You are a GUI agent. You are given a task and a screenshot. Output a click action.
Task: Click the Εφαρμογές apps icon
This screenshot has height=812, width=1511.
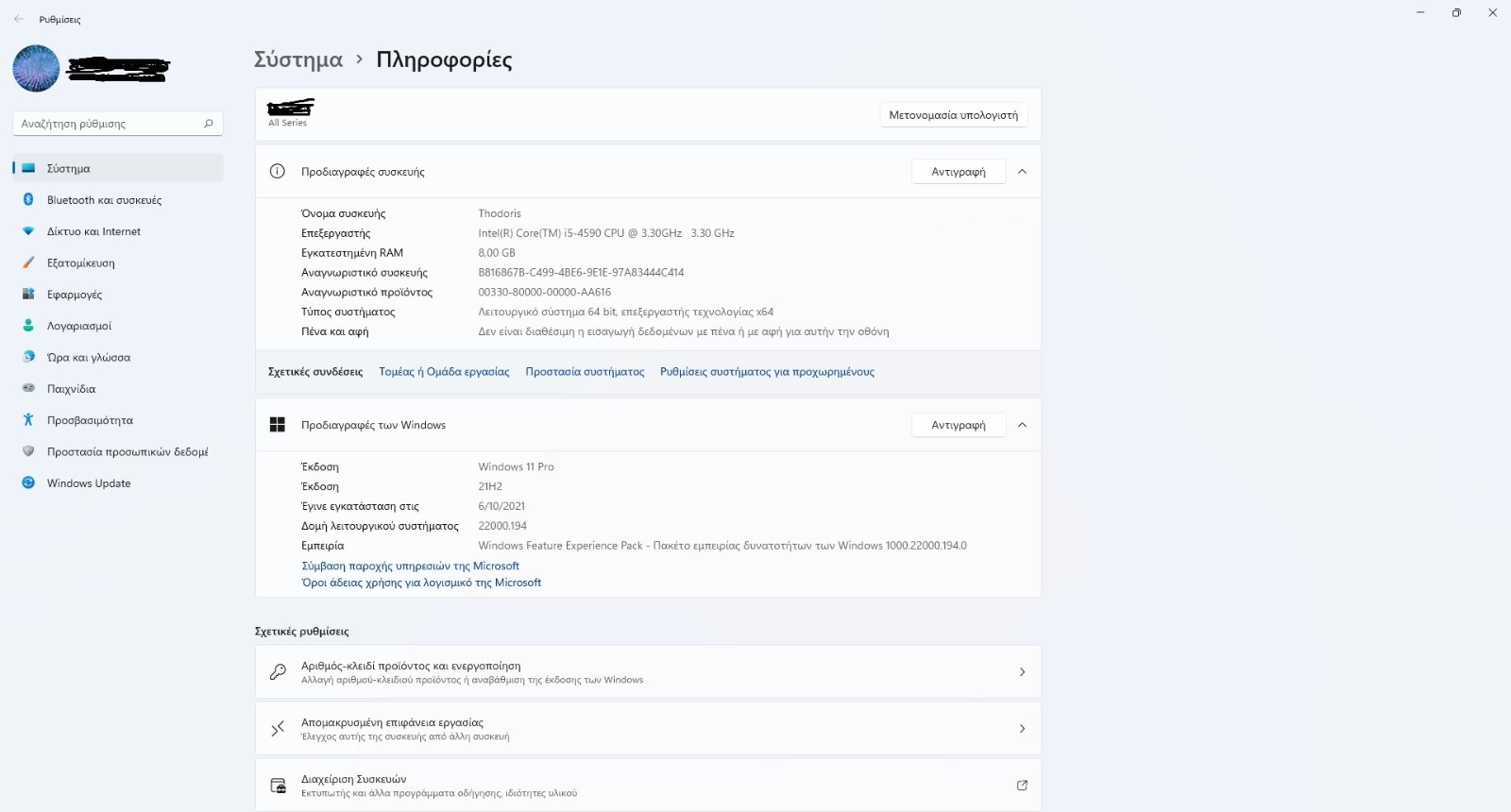28,294
